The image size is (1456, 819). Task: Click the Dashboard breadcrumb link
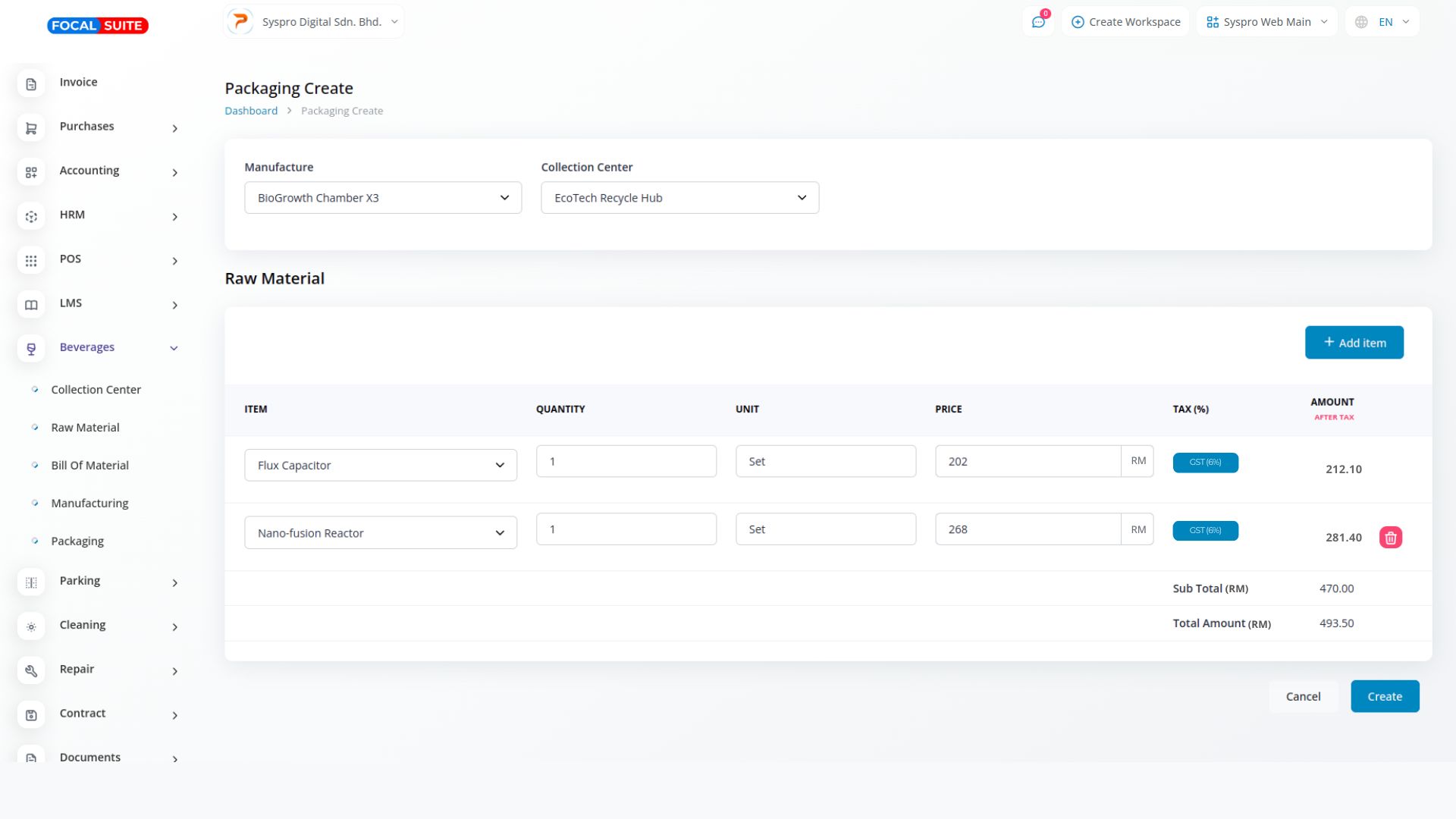pyautogui.click(x=251, y=111)
